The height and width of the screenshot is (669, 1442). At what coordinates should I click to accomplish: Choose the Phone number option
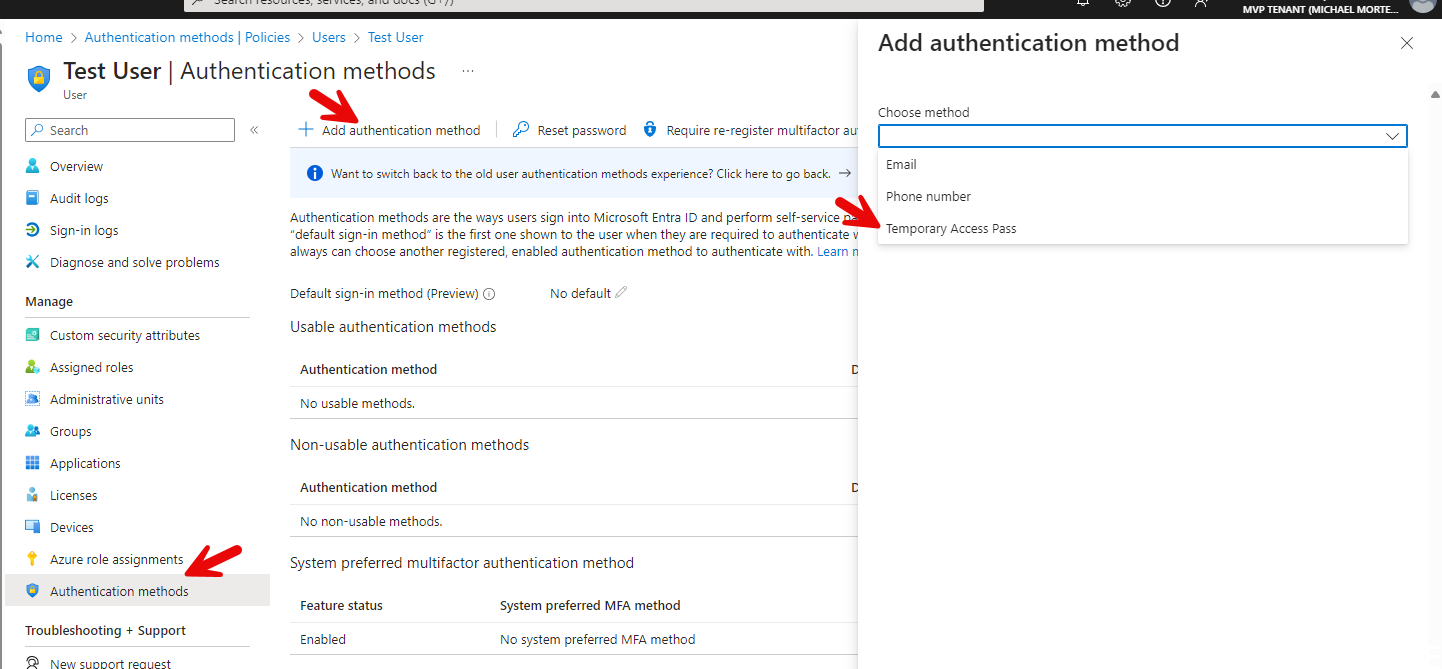(928, 197)
